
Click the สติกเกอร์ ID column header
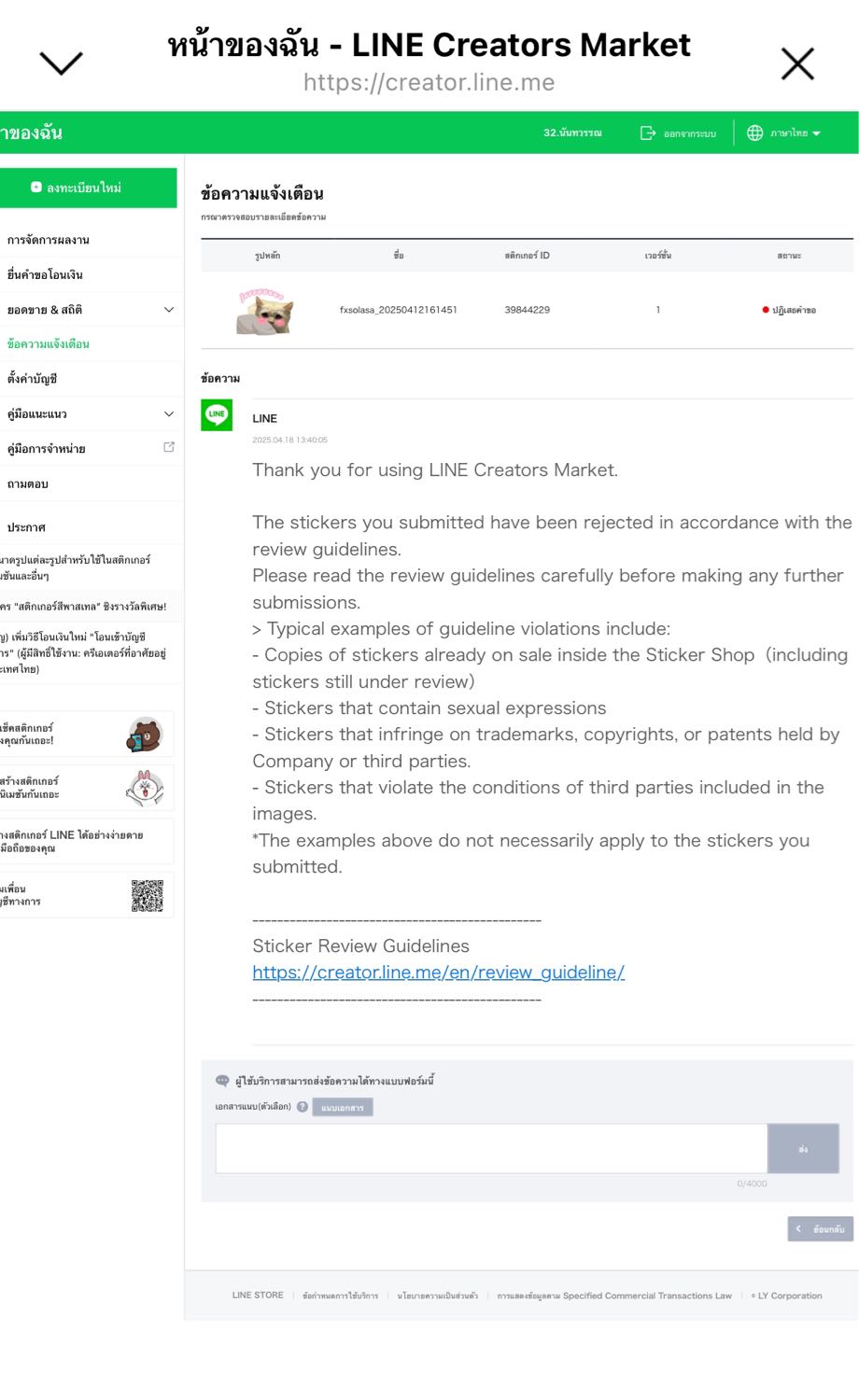(x=528, y=255)
